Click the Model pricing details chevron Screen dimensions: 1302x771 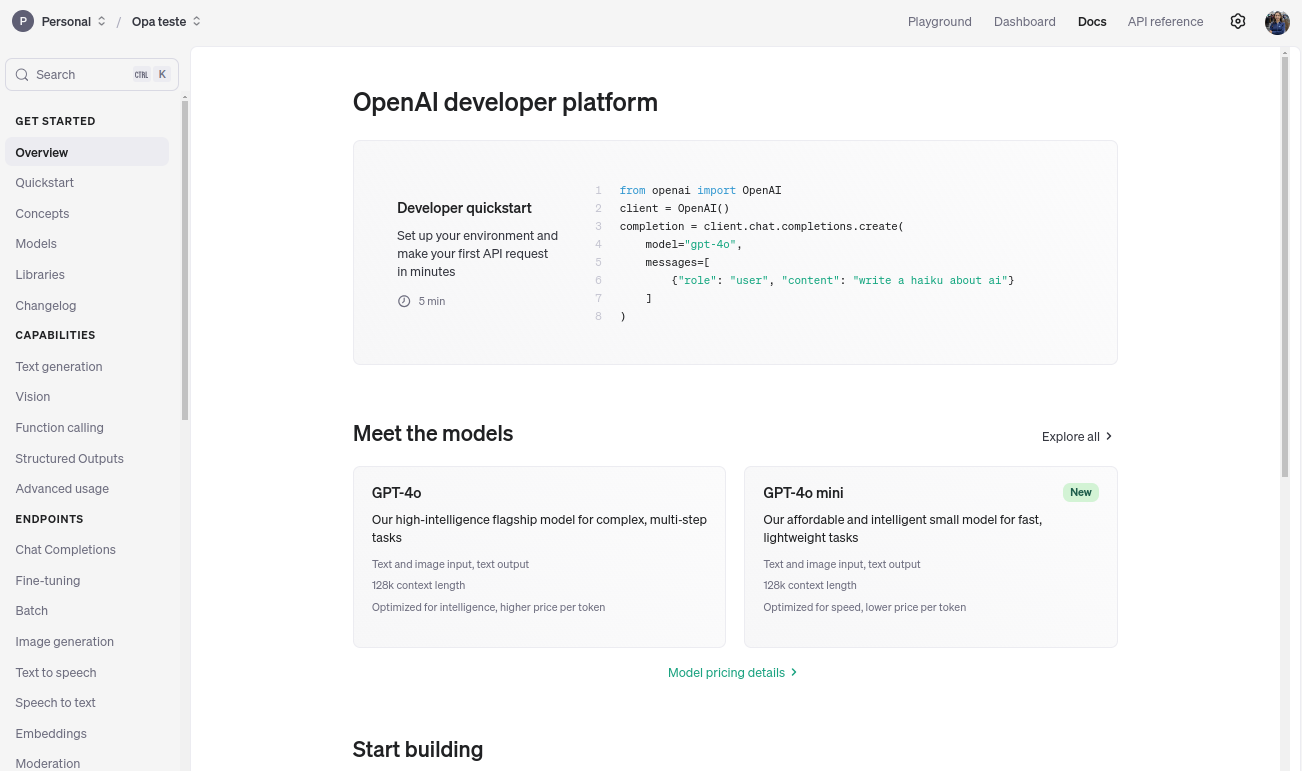794,672
